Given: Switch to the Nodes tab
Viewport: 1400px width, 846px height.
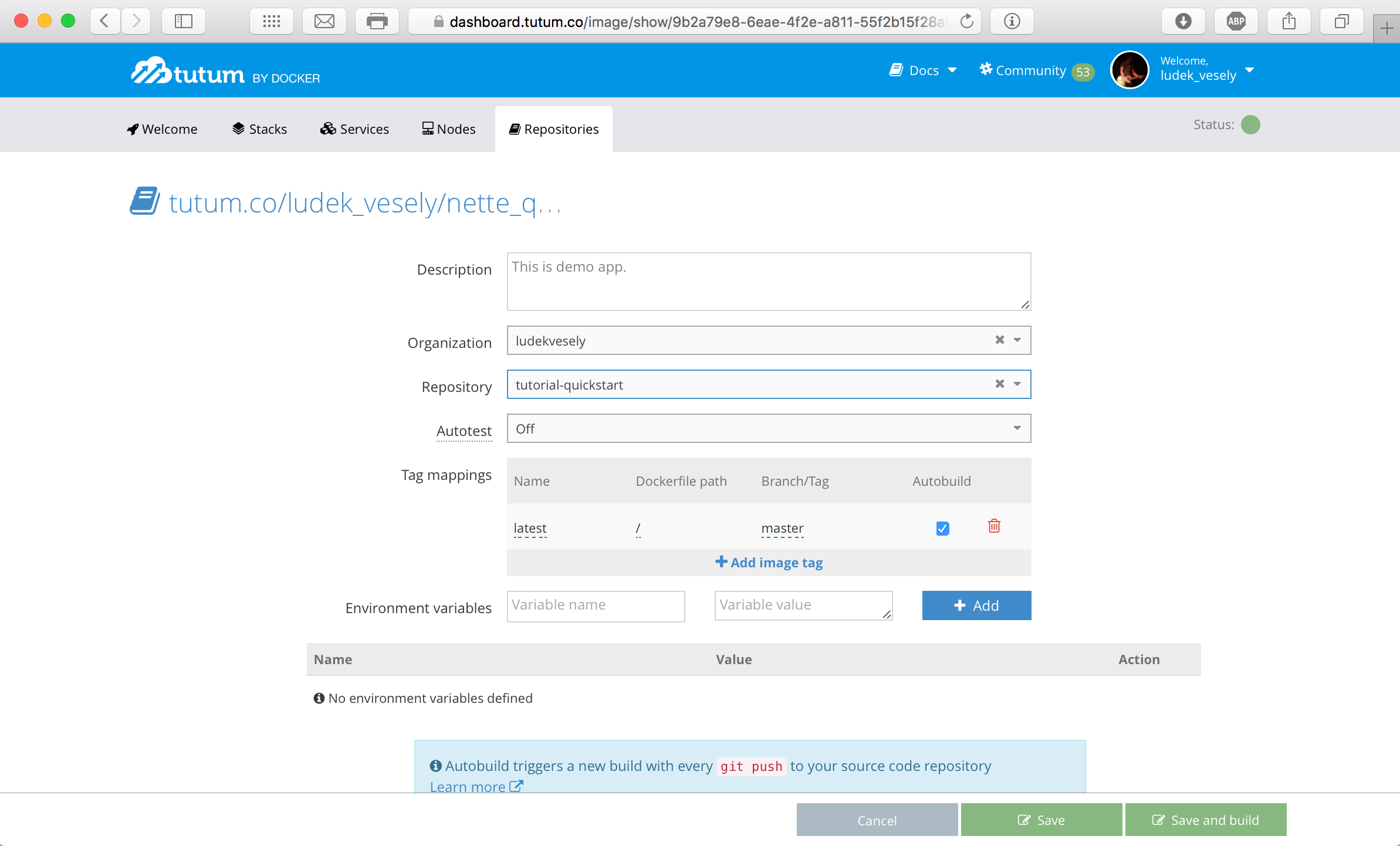Looking at the screenshot, I should pyautogui.click(x=449, y=129).
